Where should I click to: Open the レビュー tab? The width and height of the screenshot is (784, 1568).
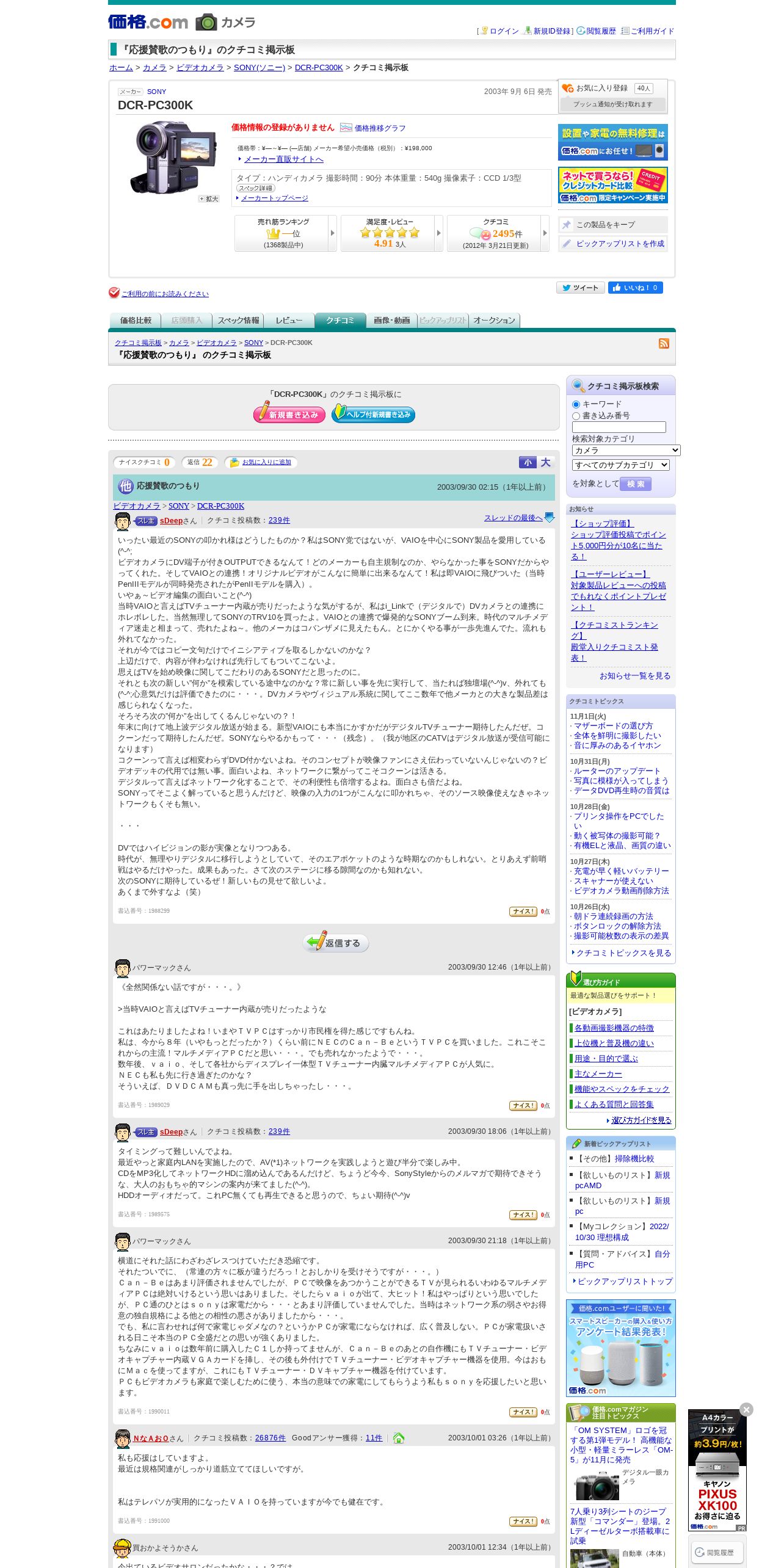coord(289,321)
